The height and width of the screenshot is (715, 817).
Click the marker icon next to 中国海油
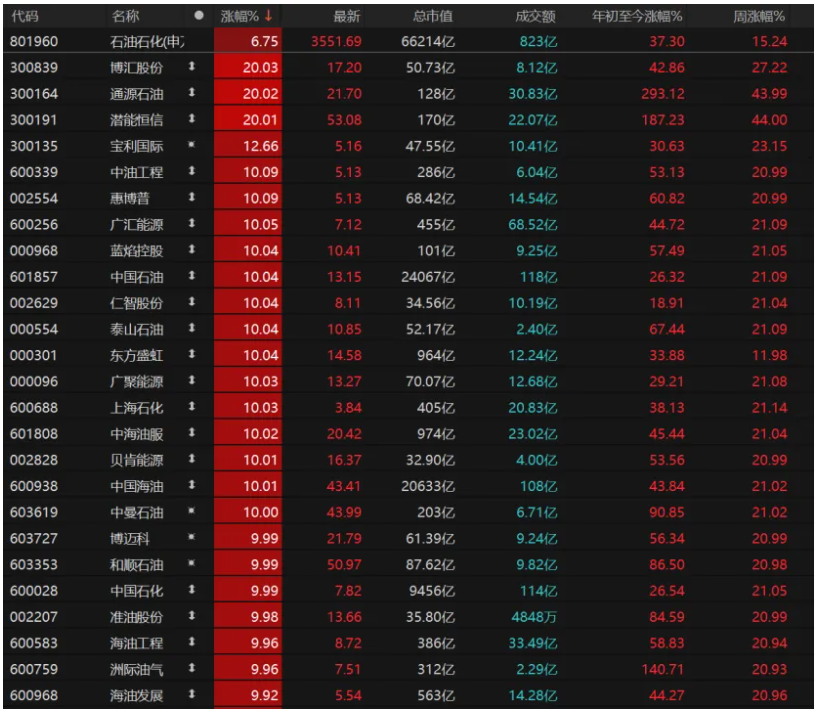pos(192,486)
